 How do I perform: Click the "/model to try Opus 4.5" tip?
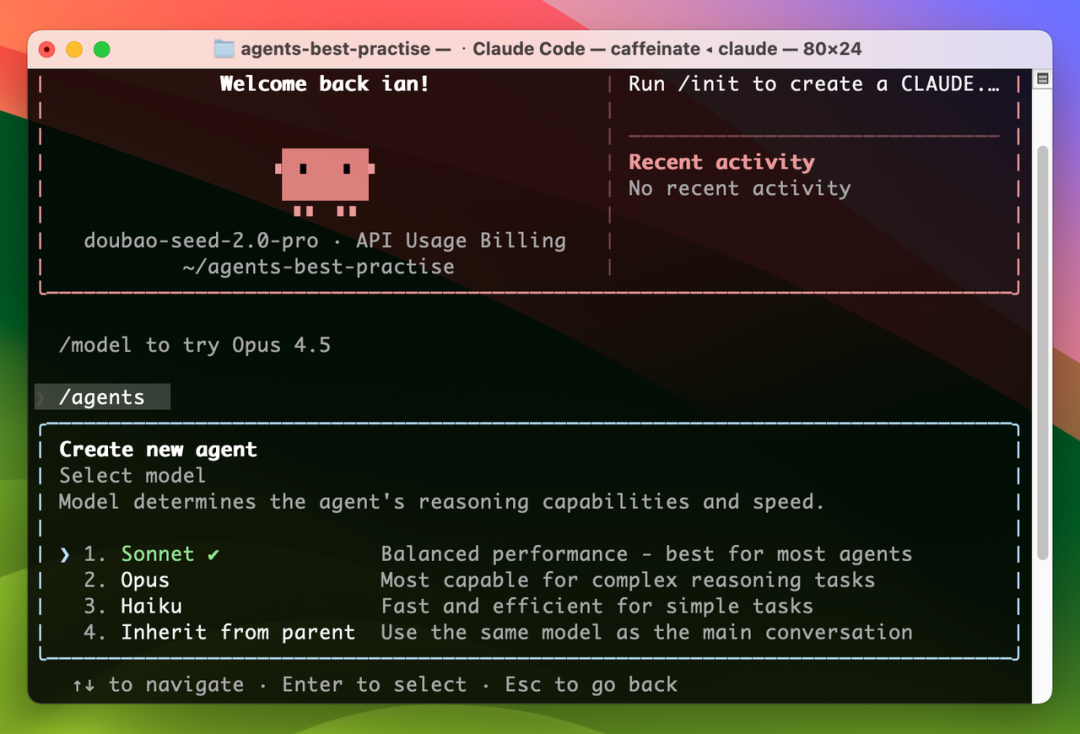click(x=195, y=345)
